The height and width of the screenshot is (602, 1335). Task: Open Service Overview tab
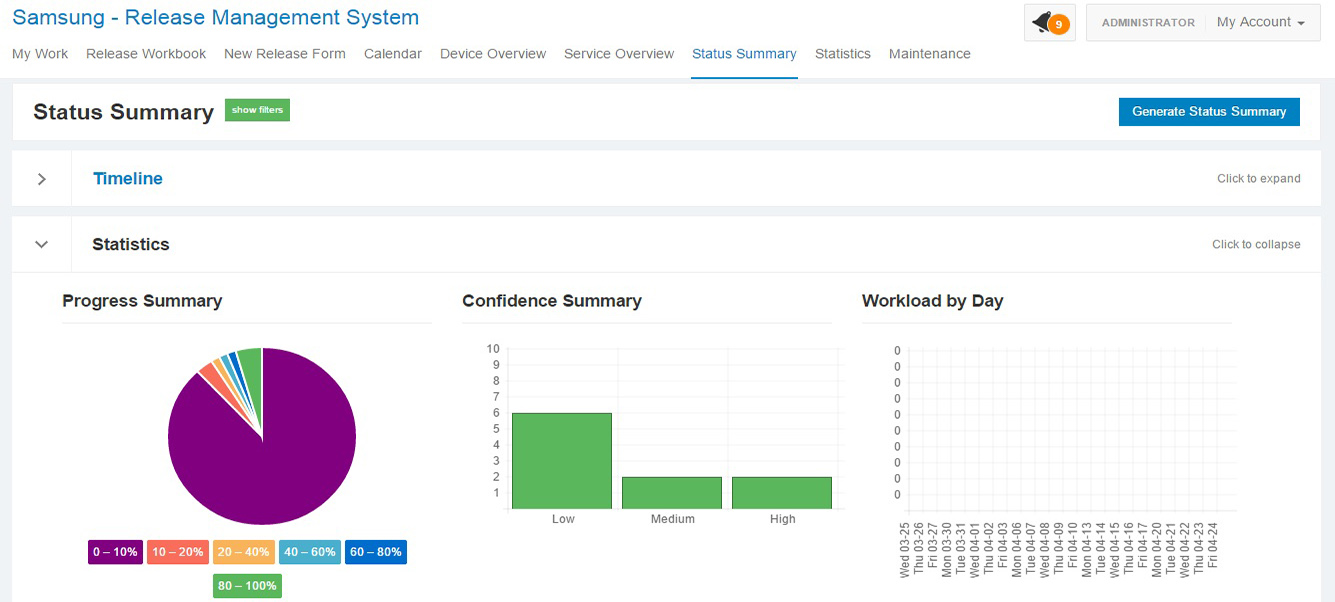[619, 54]
